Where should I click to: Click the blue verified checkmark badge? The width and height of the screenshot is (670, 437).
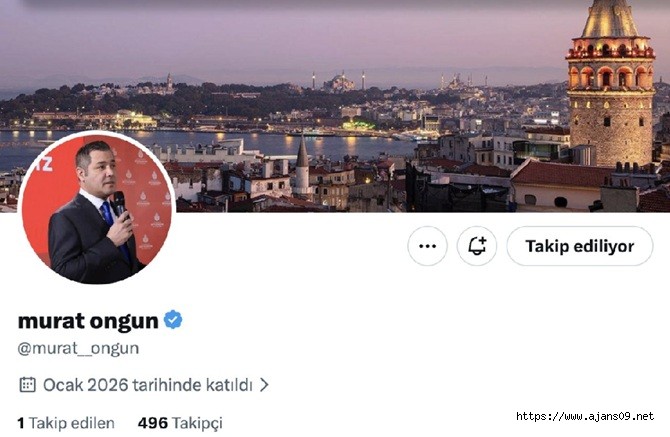(173, 320)
